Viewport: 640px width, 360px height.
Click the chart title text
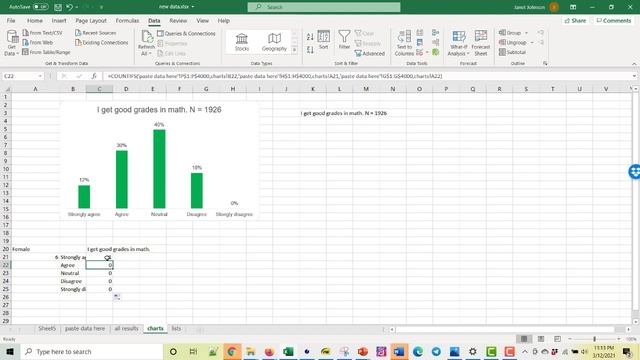[159, 109]
